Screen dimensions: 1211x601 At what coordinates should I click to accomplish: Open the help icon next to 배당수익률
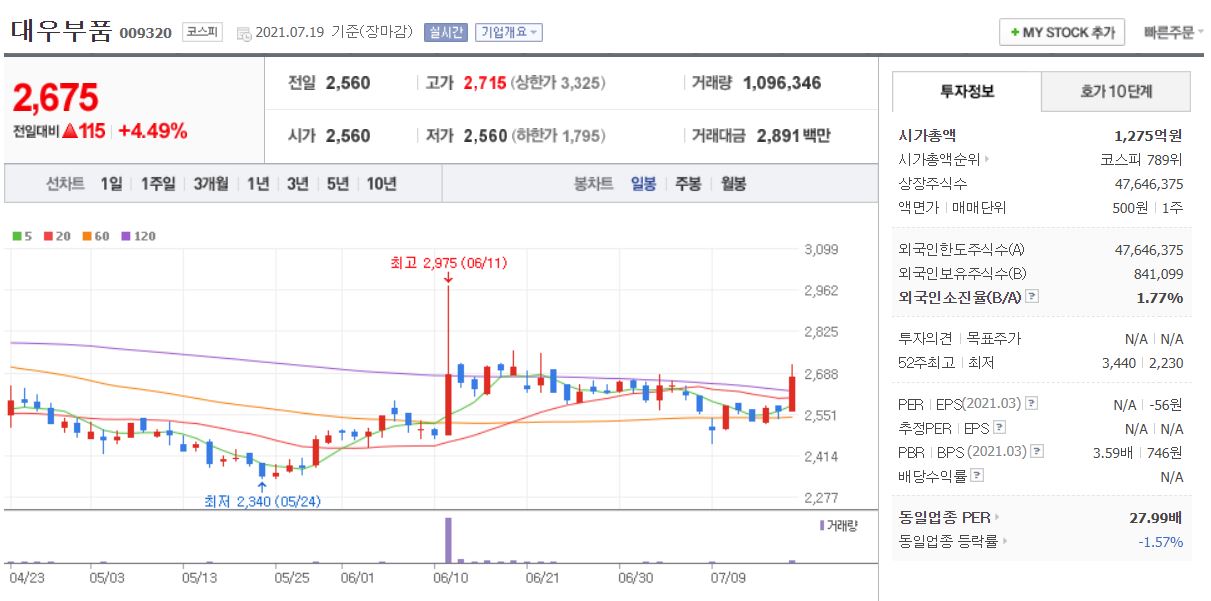975,474
